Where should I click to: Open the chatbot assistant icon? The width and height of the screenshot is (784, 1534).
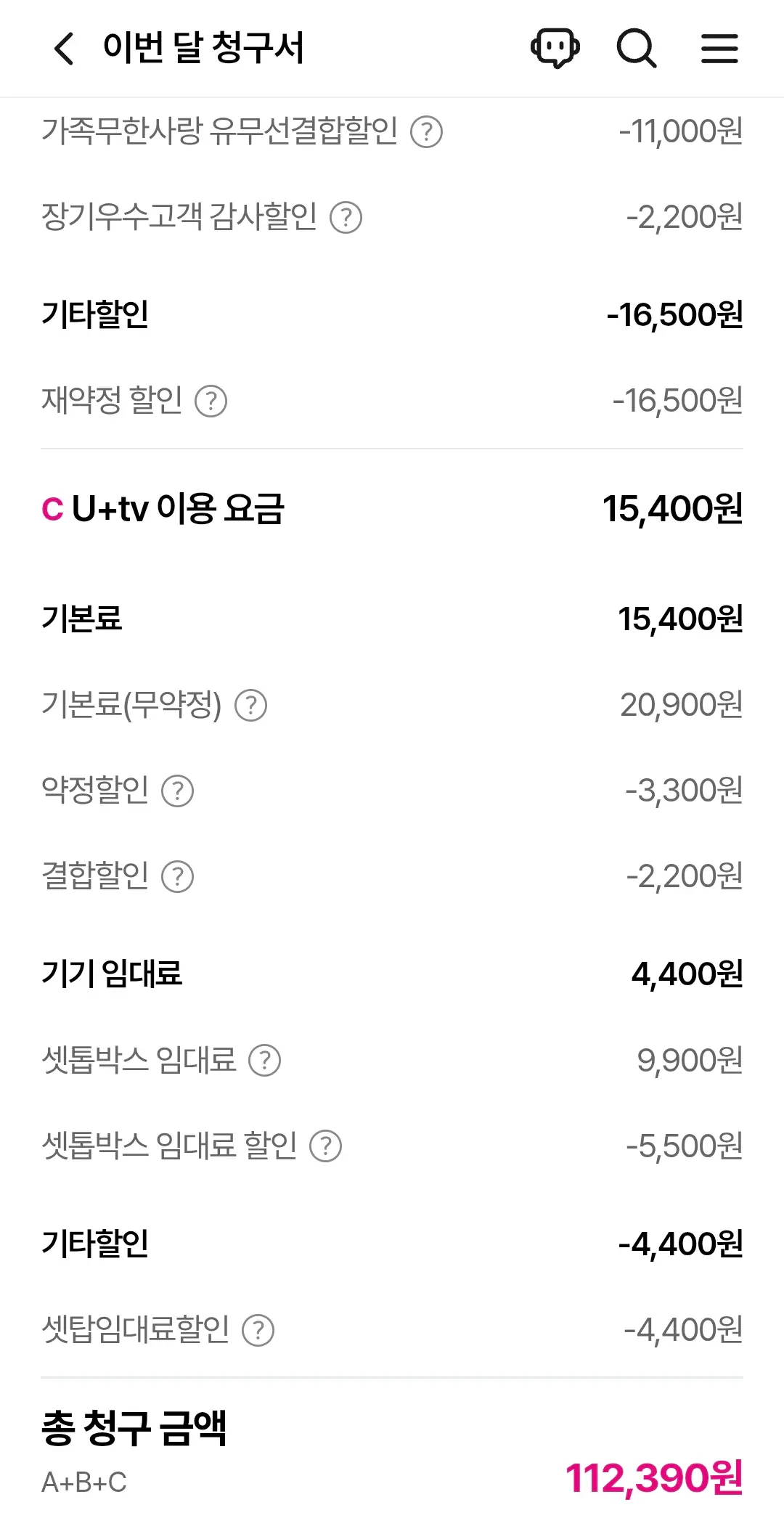click(x=555, y=49)
